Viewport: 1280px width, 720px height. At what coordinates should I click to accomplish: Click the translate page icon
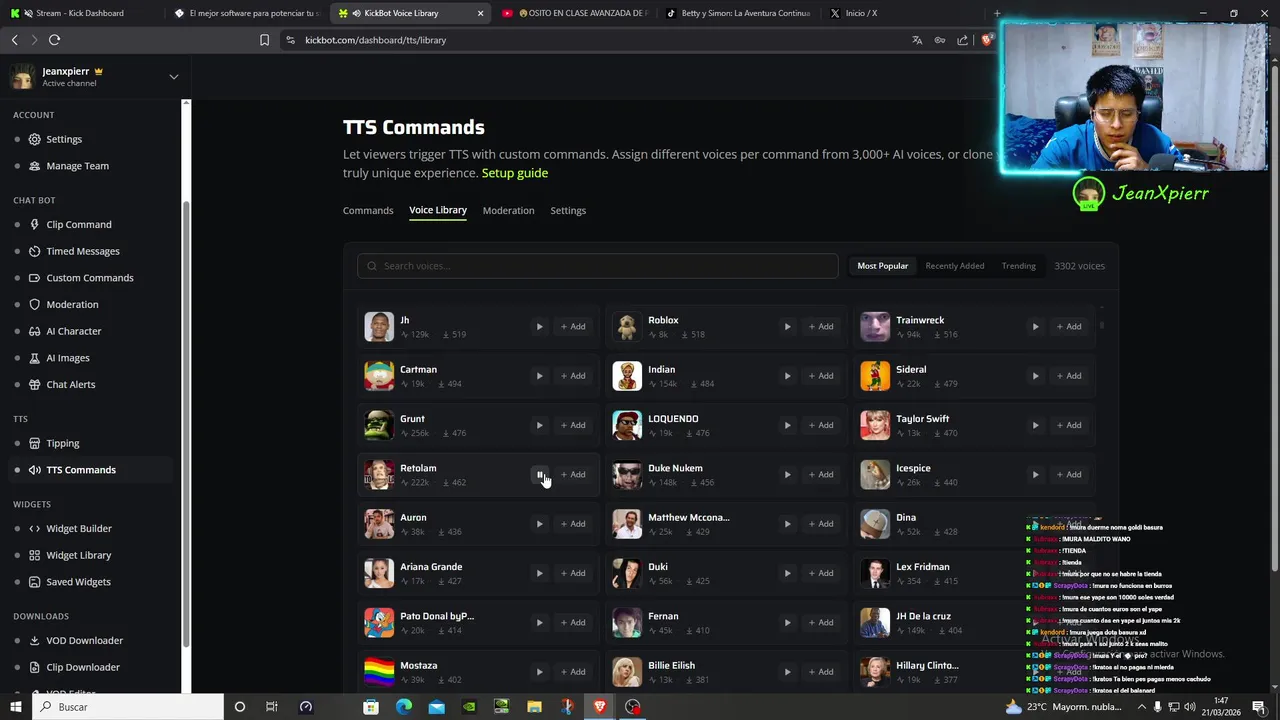(x=917, y=40)
